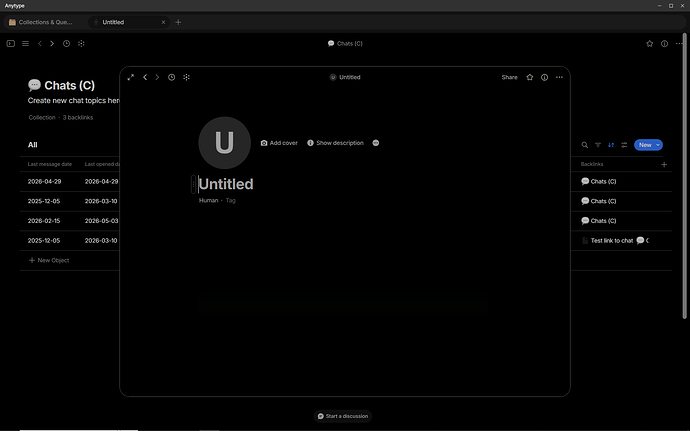
Task: Click the vertical scrollbar on right
Action: point(684,176)
